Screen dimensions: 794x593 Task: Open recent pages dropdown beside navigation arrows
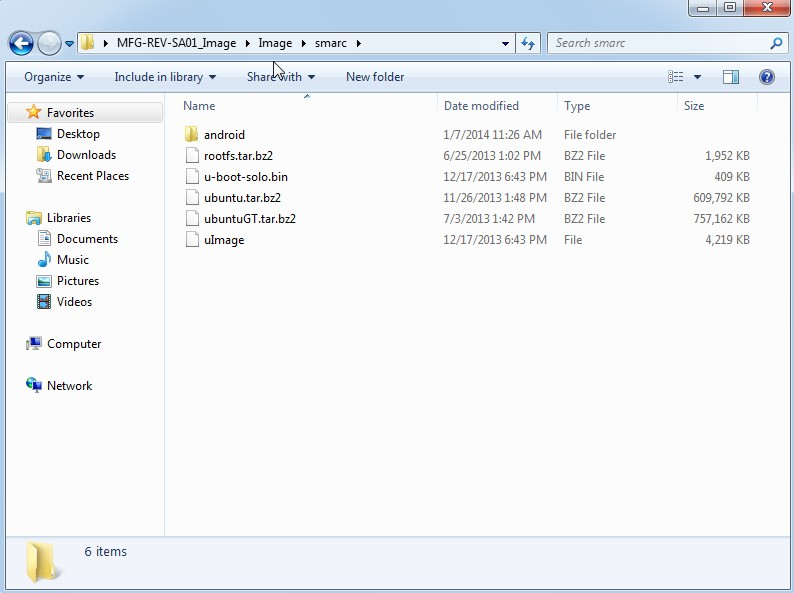(69, 44)
